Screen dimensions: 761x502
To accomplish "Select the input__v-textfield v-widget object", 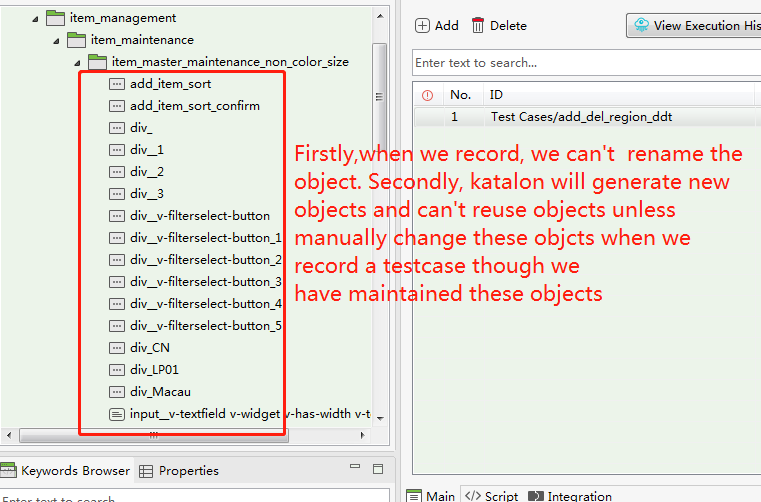I will (250, 414).
